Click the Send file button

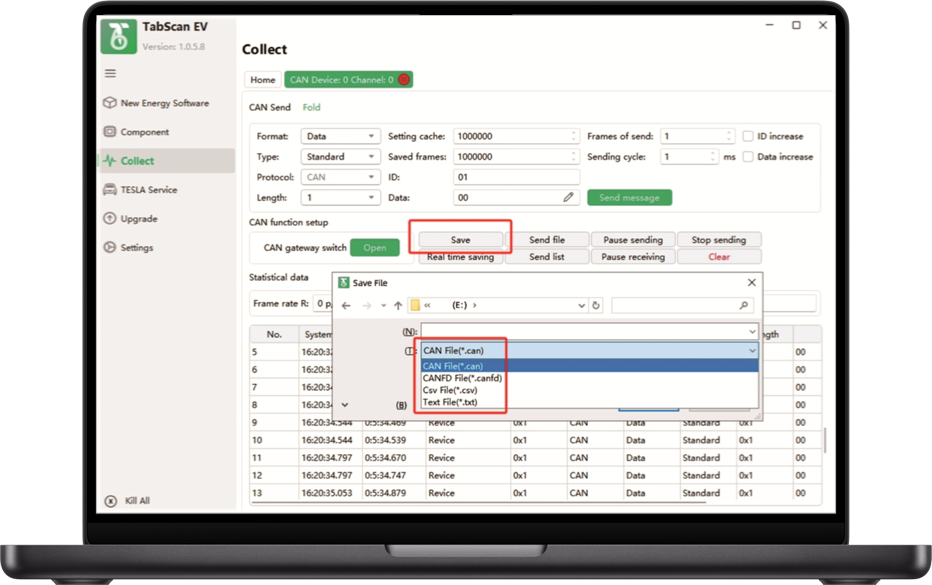pos(547,240)
